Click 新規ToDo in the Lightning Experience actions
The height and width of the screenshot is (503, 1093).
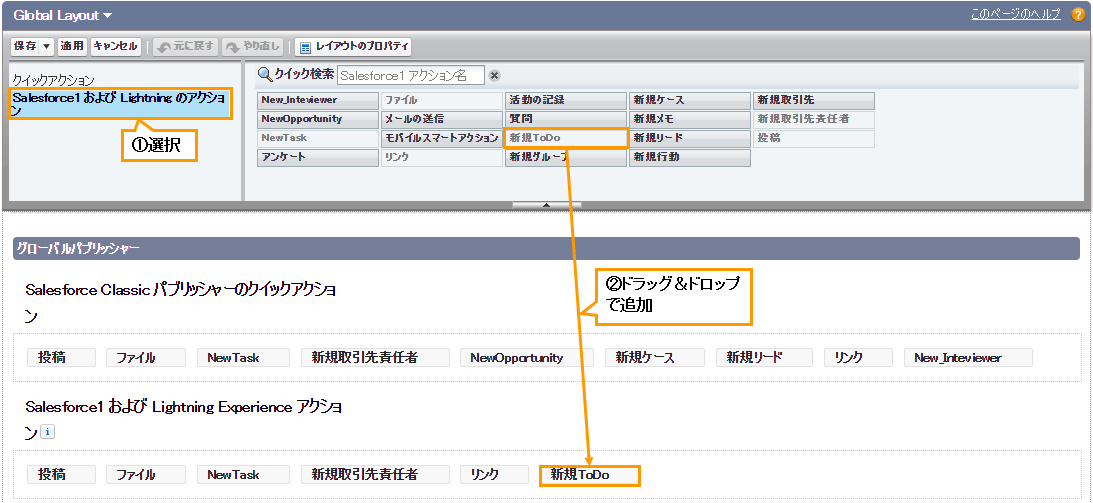[x=590, y=475]
